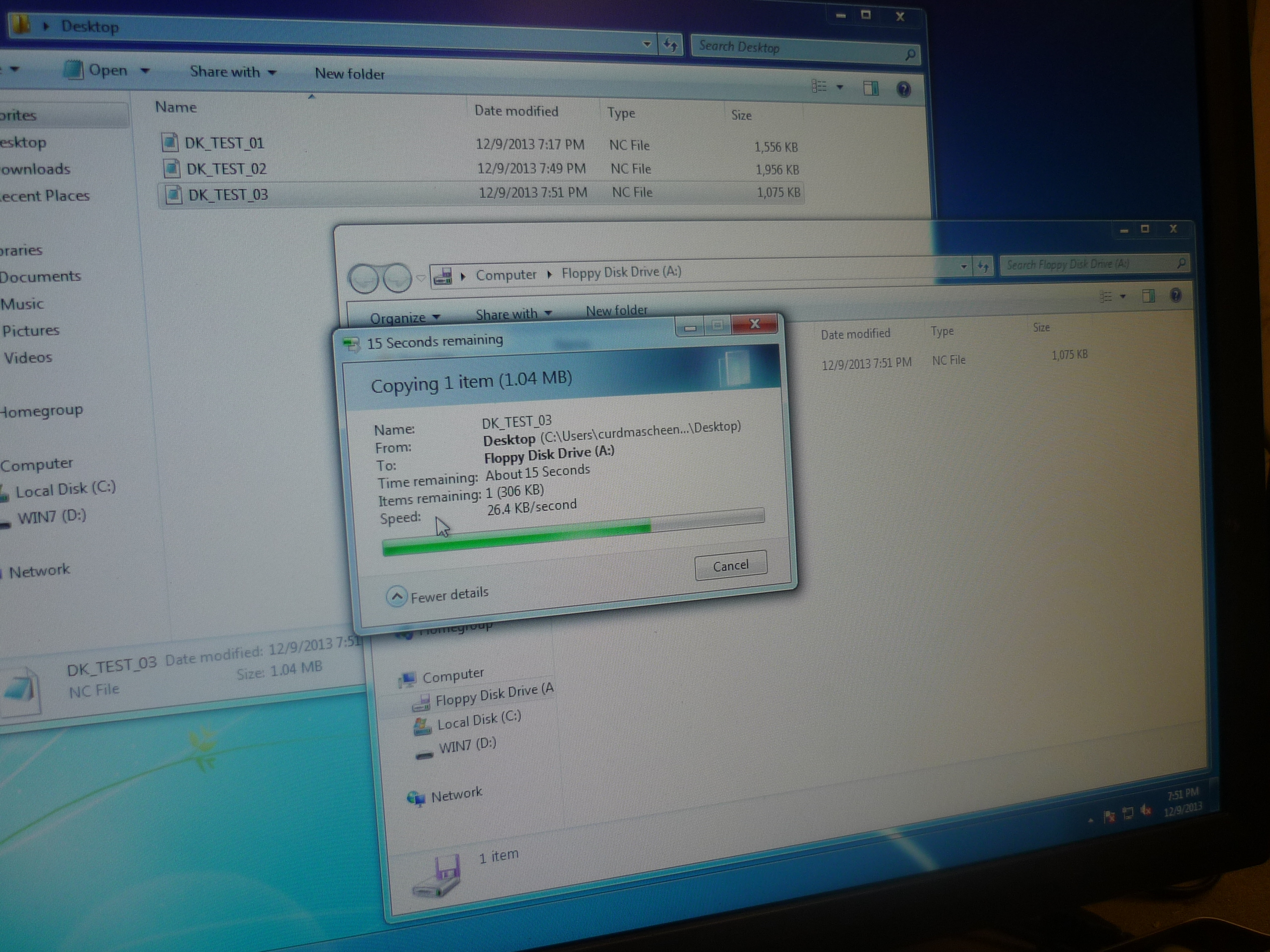Image resolution: width=1270 pixels, height=952 pixels.
Task: Click Network in Desktop window sidebar
Action: click(x=39, y=570)
